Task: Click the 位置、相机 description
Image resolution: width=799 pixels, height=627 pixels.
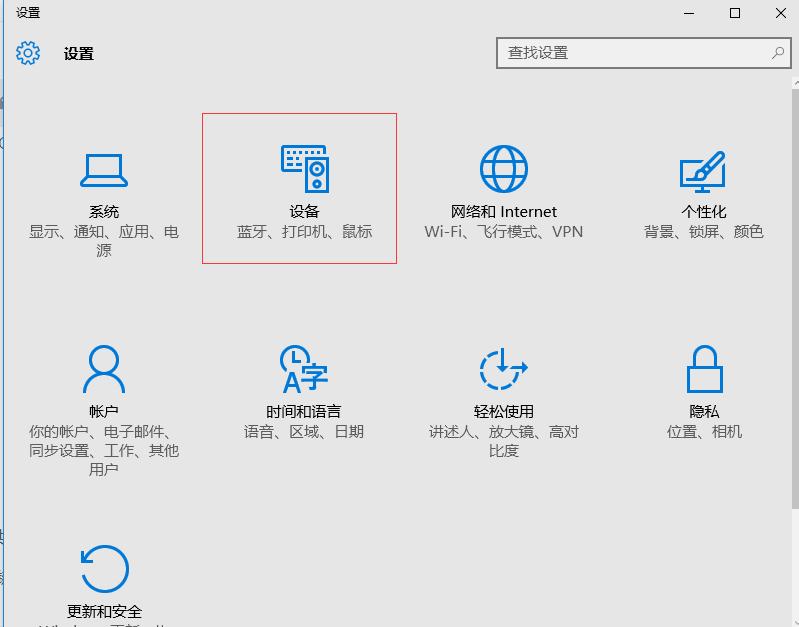Action: click(x=704, y=431)
